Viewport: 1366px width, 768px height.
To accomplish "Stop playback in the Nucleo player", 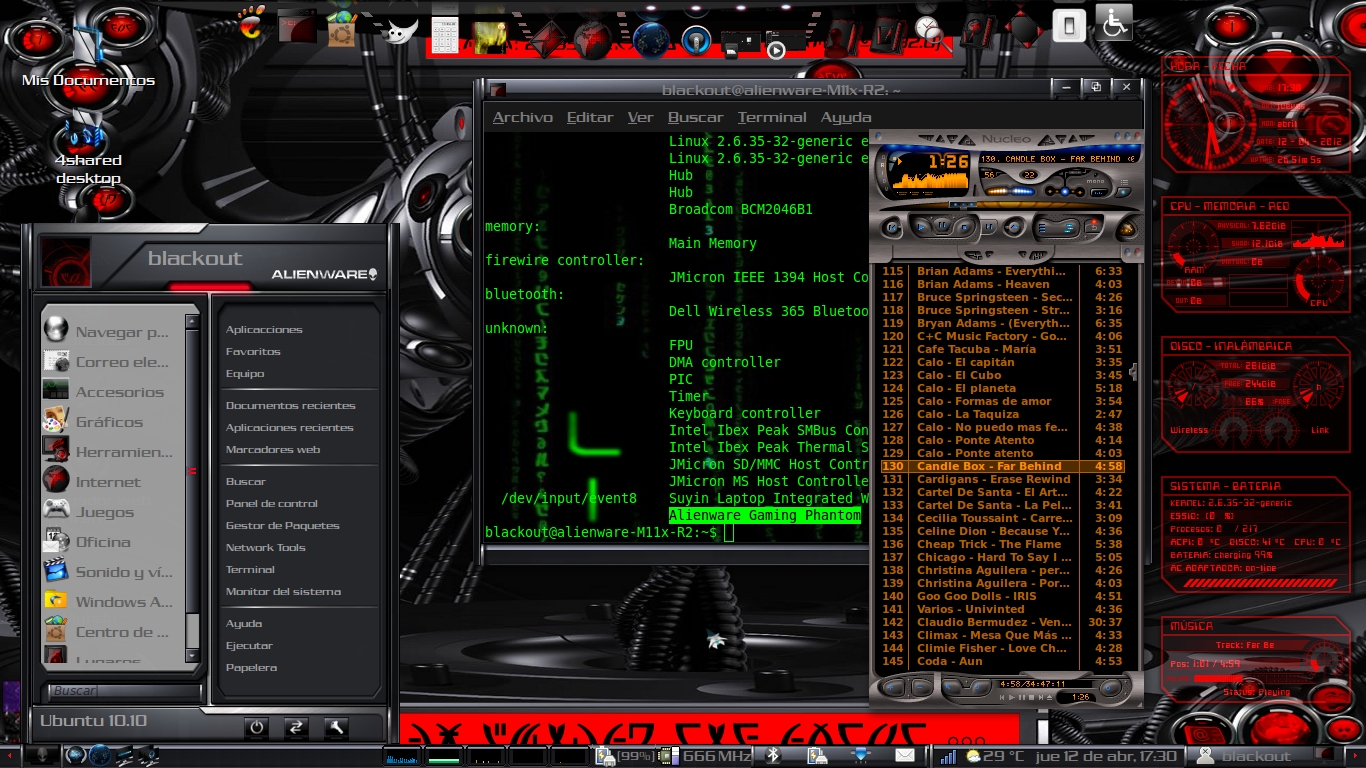I will tap(964, 227).
